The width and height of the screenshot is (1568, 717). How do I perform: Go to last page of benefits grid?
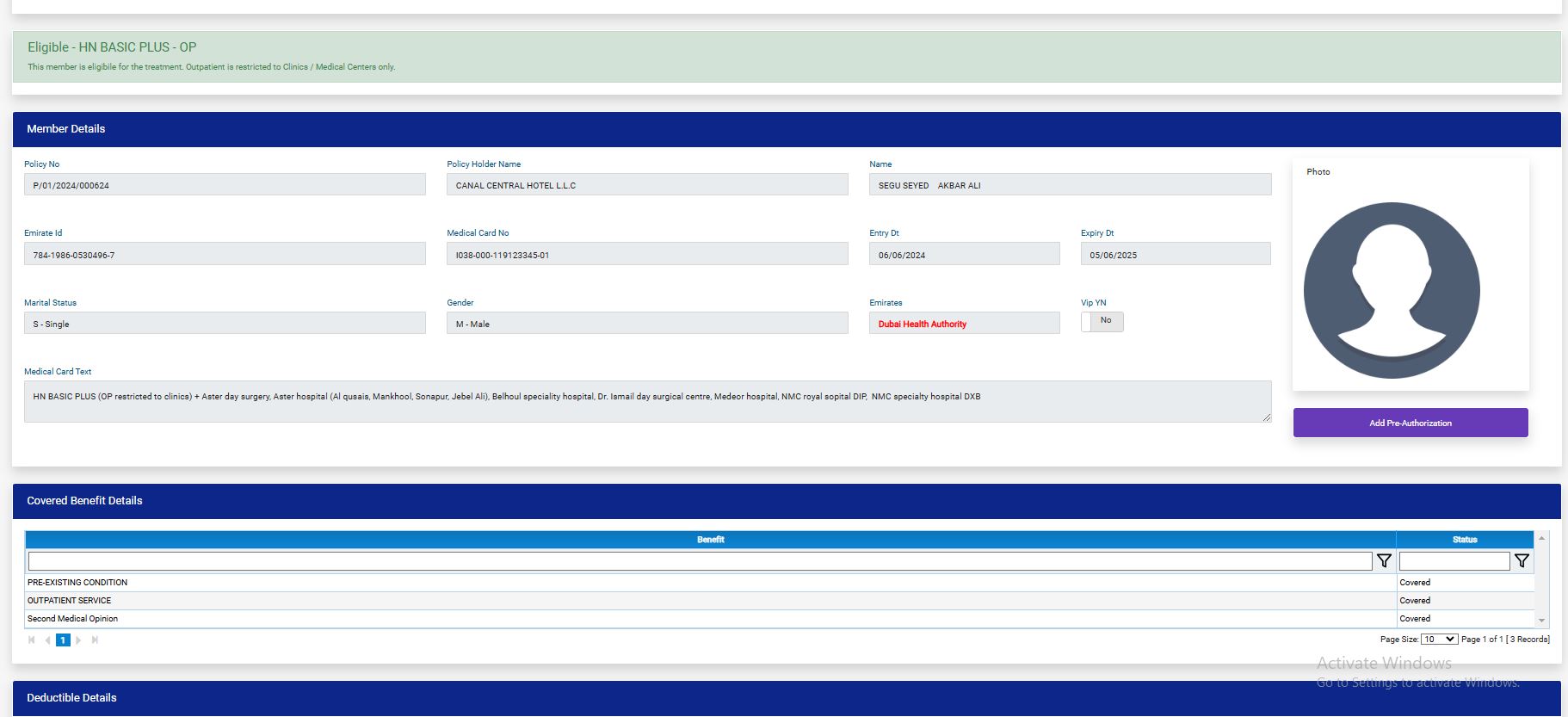pyautogui.click(x=95, y=640)
